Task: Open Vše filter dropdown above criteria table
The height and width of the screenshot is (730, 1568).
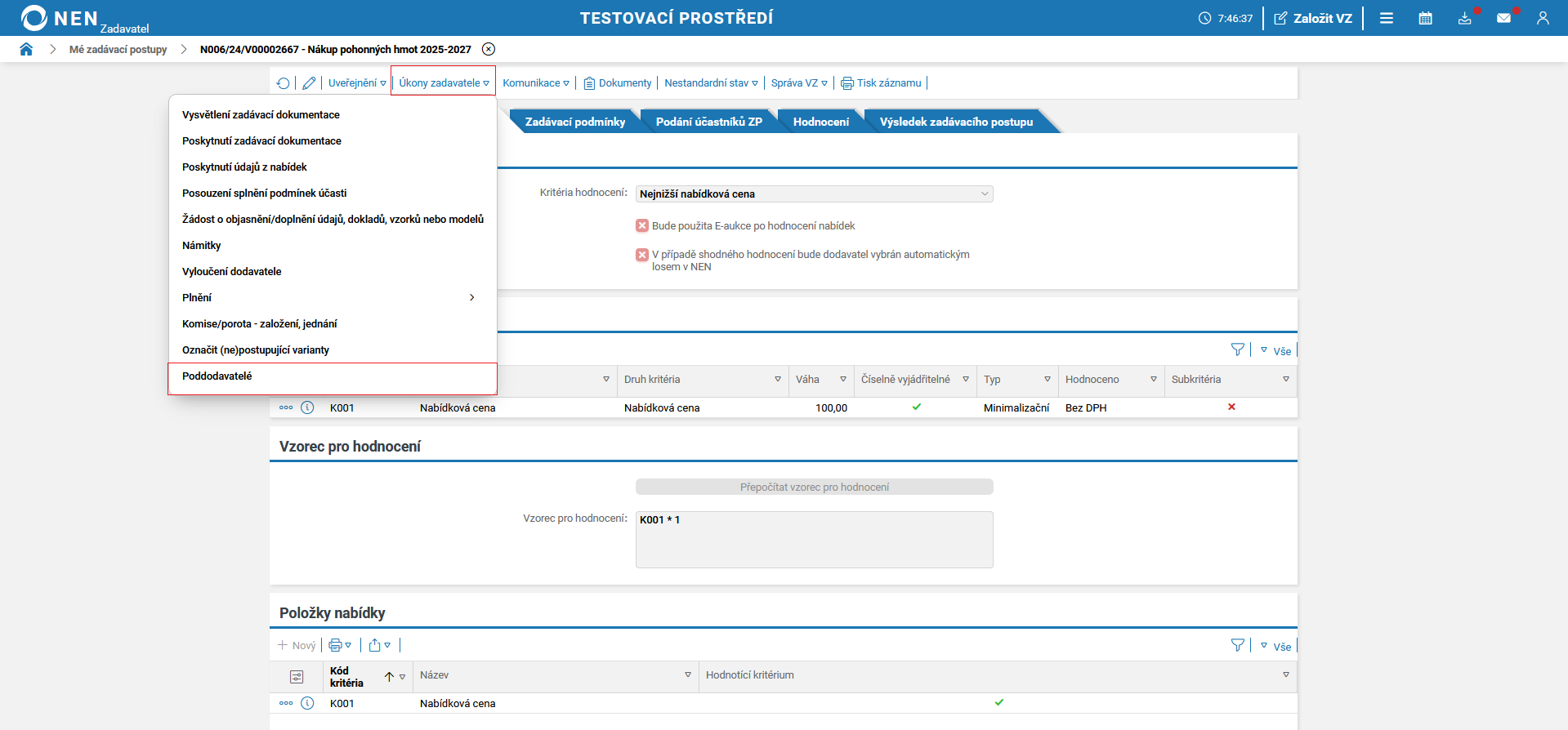Action: pos(1275,351)
